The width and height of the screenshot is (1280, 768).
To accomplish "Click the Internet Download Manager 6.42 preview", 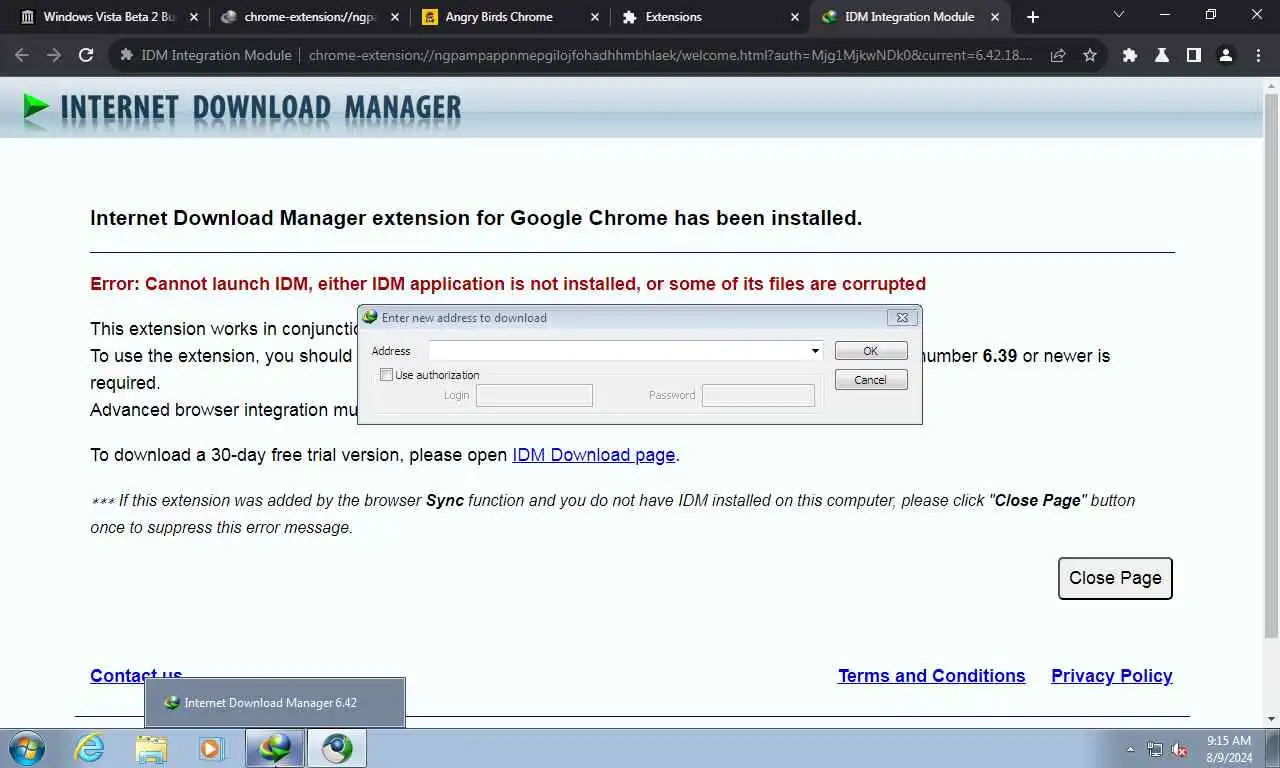I will coord(275,703).
